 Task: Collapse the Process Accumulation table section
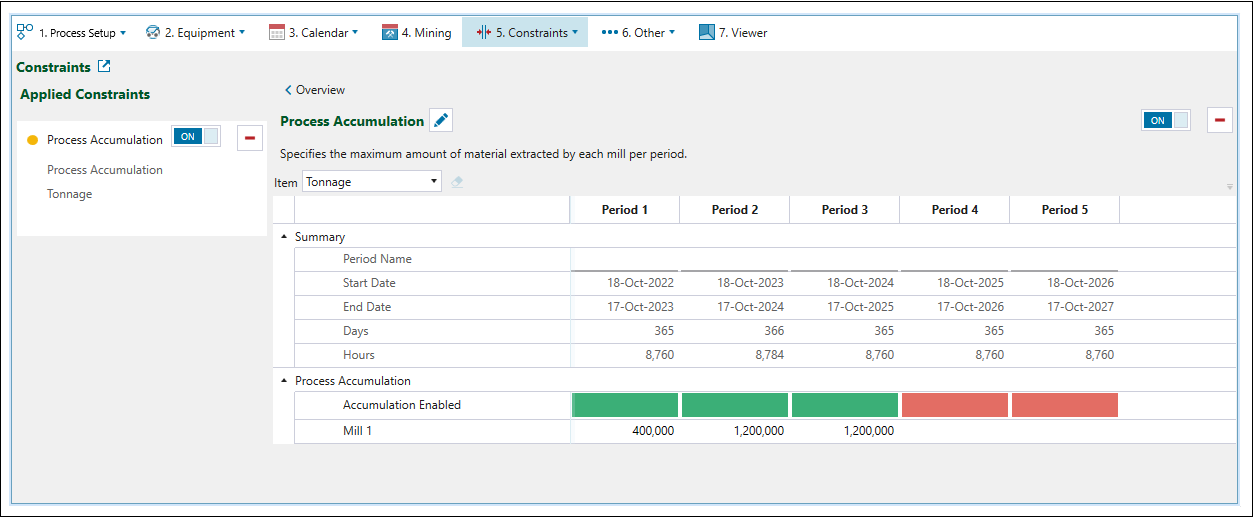284,381
